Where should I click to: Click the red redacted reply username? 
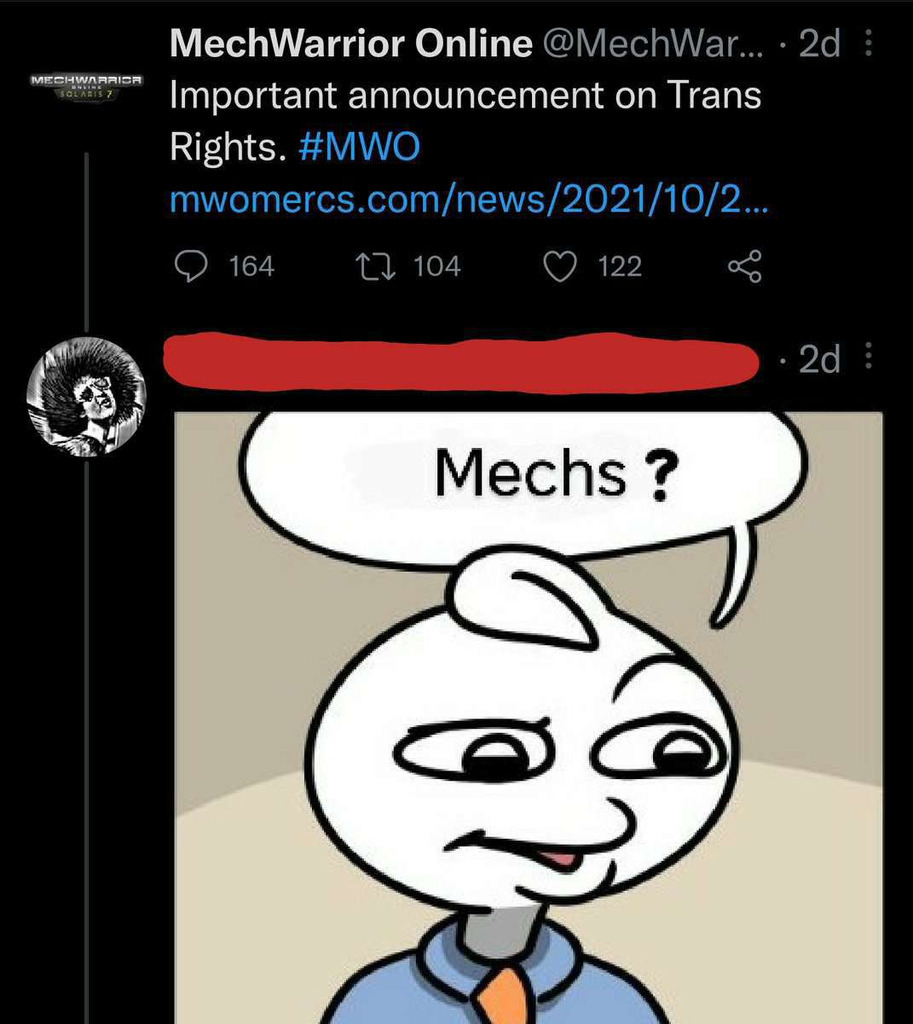460,363
